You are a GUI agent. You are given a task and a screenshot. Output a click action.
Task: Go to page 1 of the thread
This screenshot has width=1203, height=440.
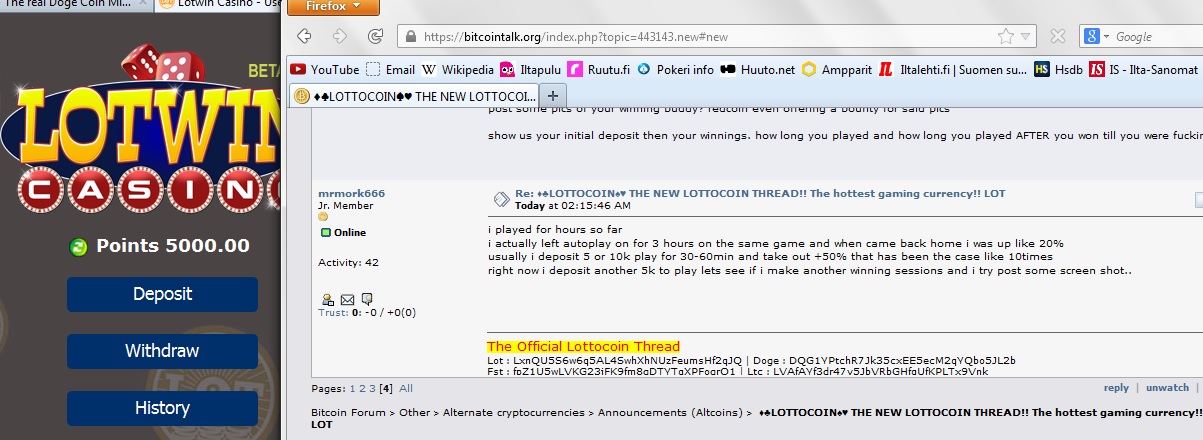(x=350, y=388)
